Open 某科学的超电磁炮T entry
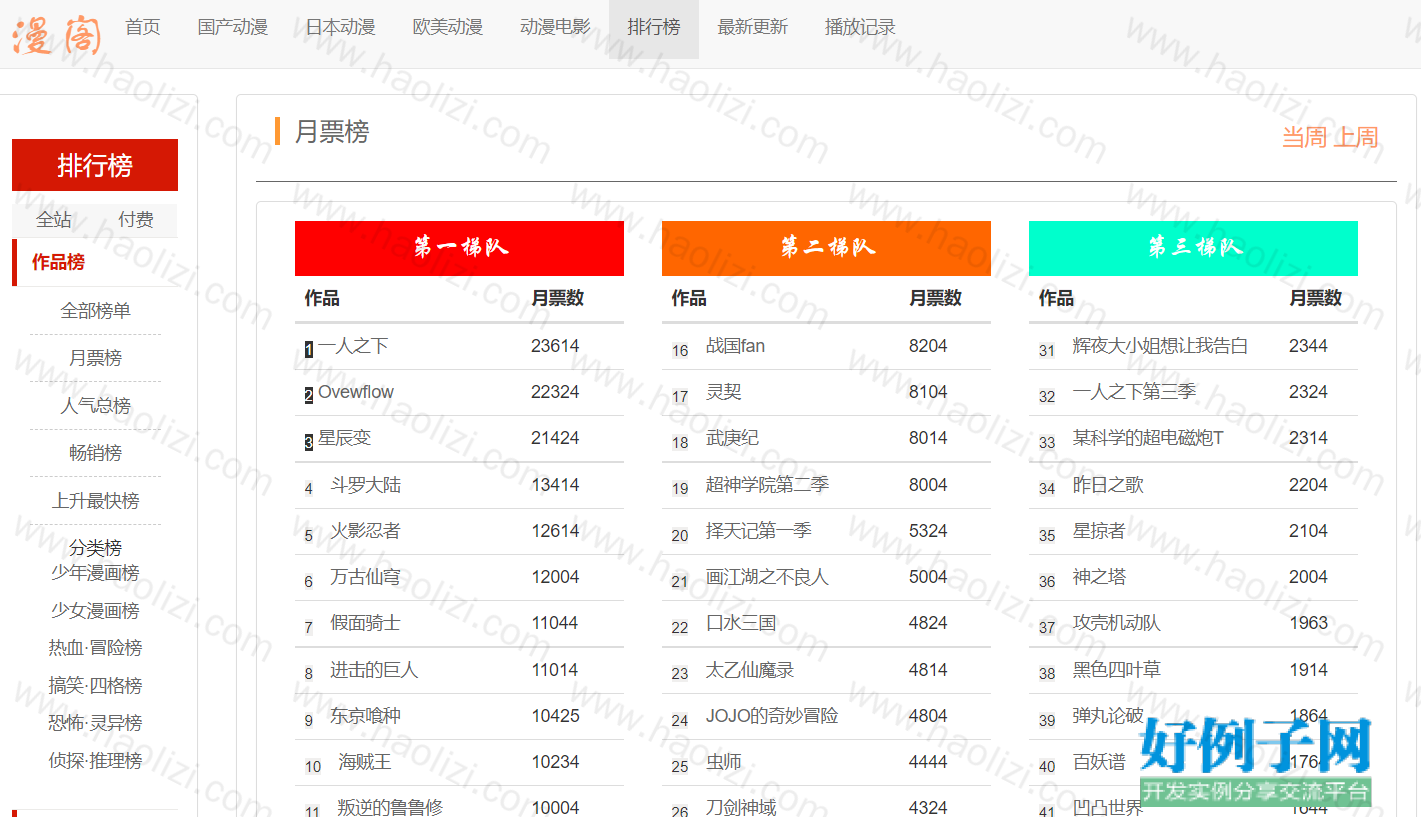The image size is (1421, 817). (1148, 438)
